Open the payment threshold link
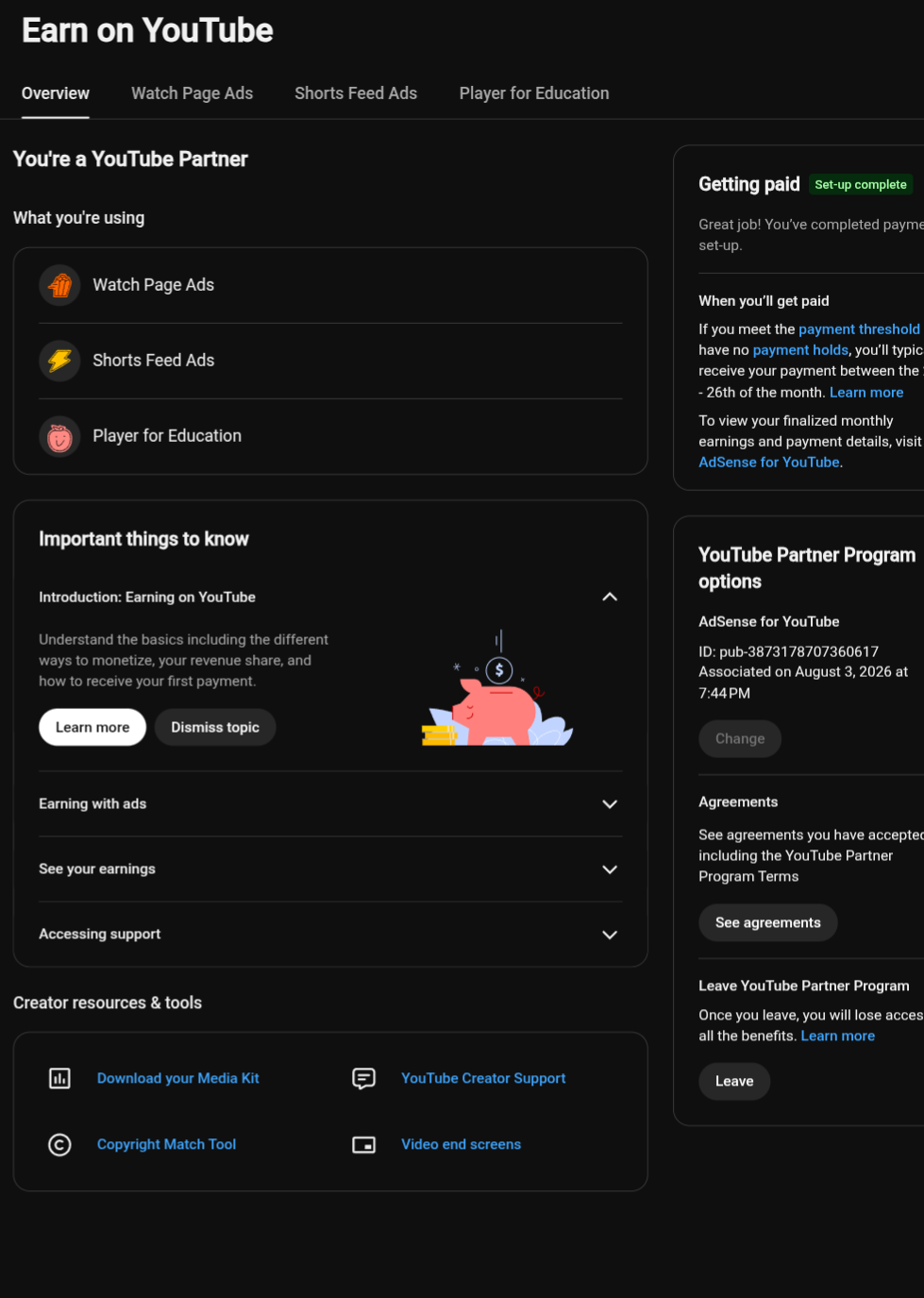The width and height of the screenshot is (924, 1298). tap(859, 329)
